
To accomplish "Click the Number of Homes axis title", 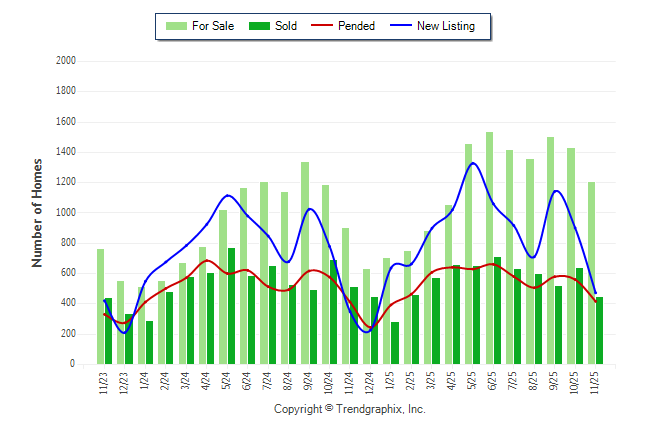I will [38, 212].
